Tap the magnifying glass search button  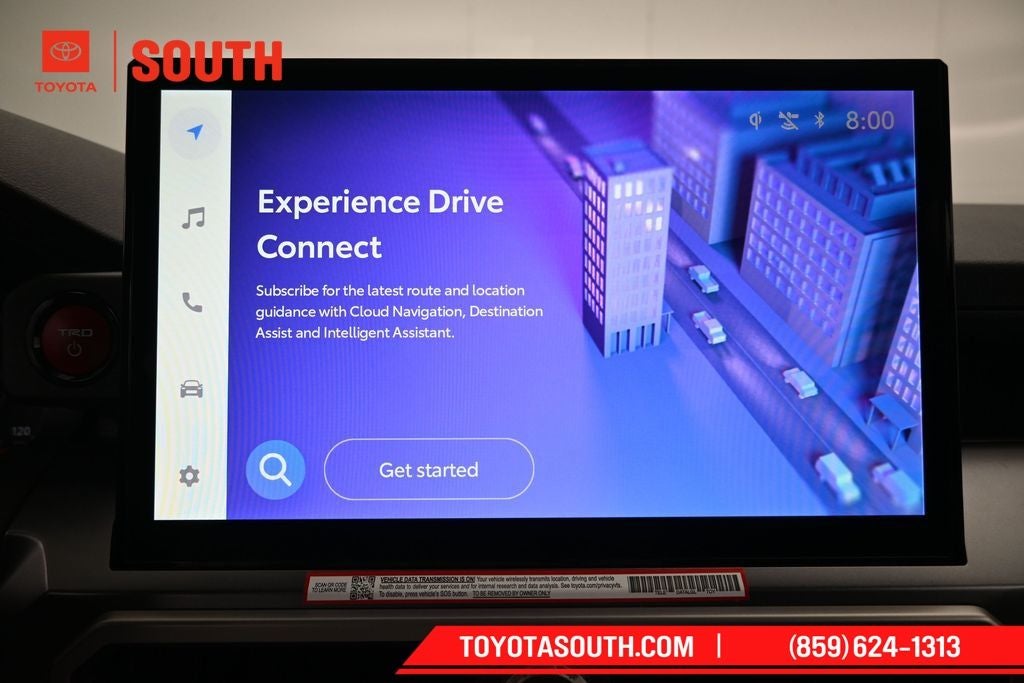pyautogui.click(x=276, y=469)
